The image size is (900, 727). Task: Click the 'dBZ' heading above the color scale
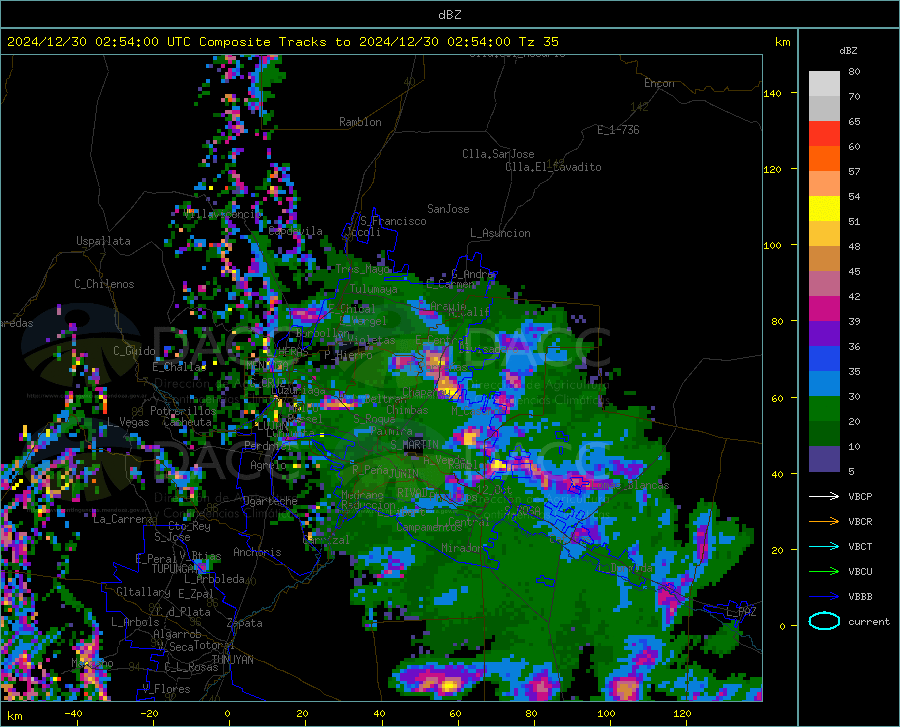click(848, 50)
